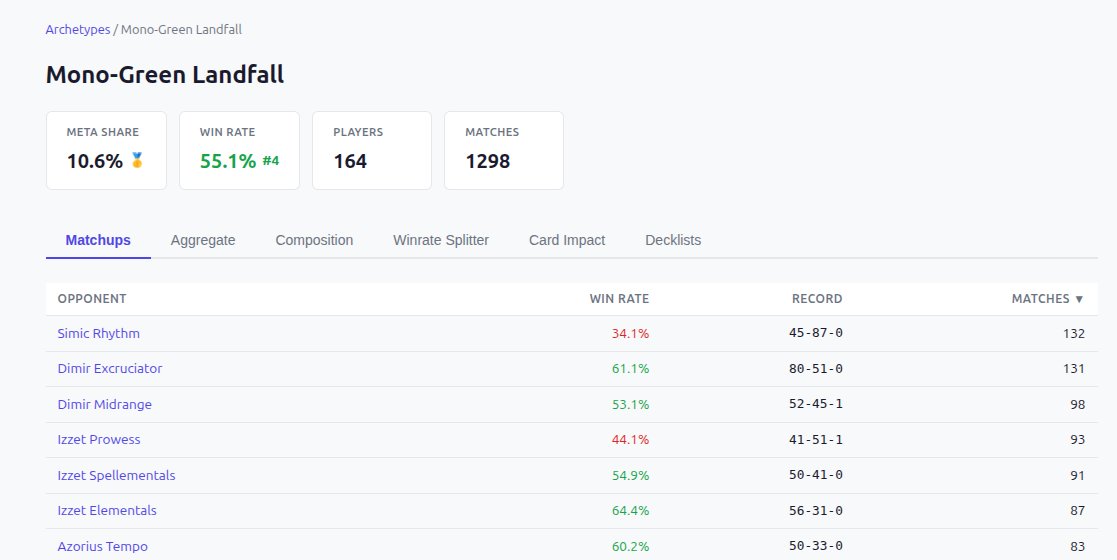Open the Composition tab

(x=314, y=240)
